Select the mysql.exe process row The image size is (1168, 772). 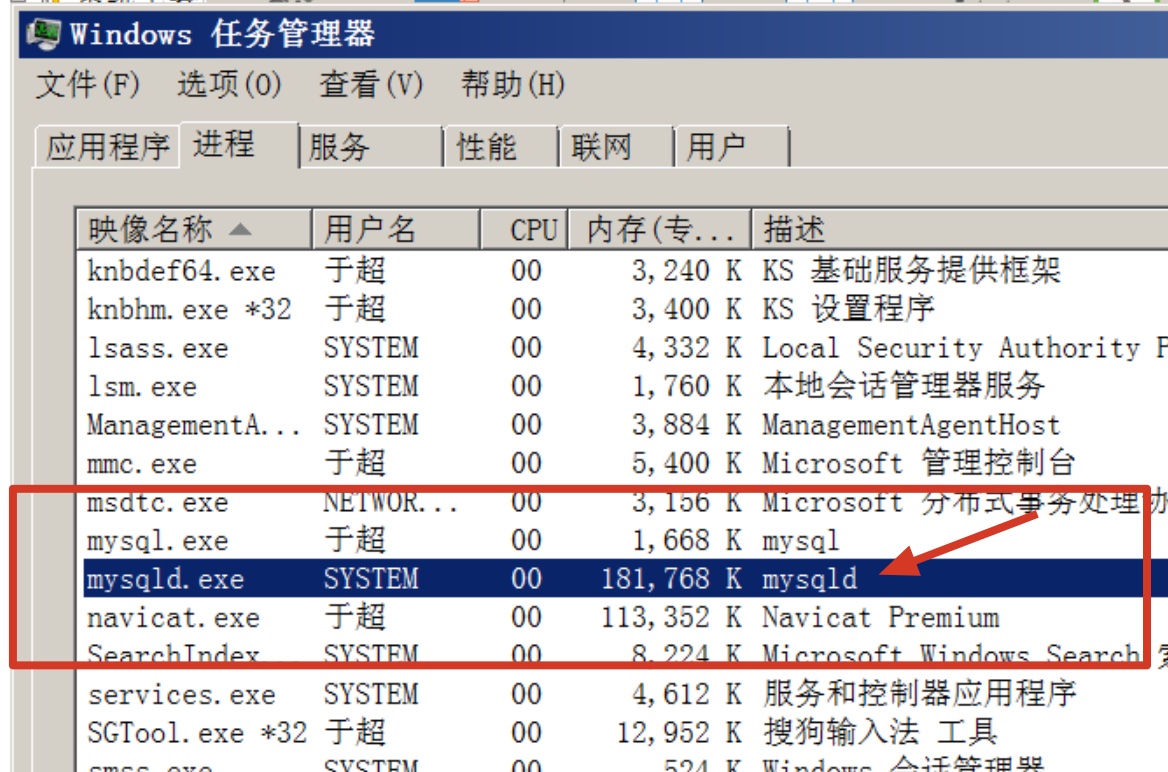pos(158,541)
